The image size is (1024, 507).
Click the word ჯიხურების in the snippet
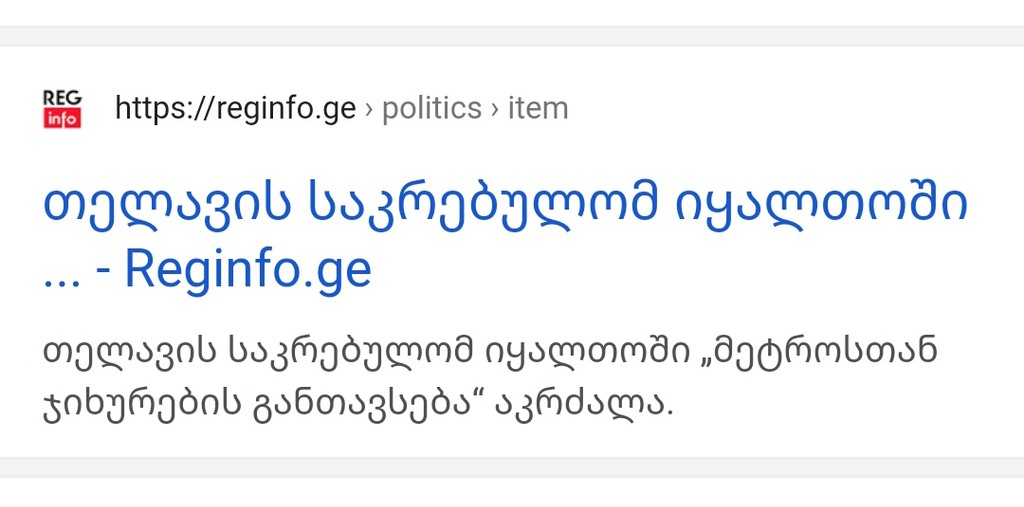point(136,406)
